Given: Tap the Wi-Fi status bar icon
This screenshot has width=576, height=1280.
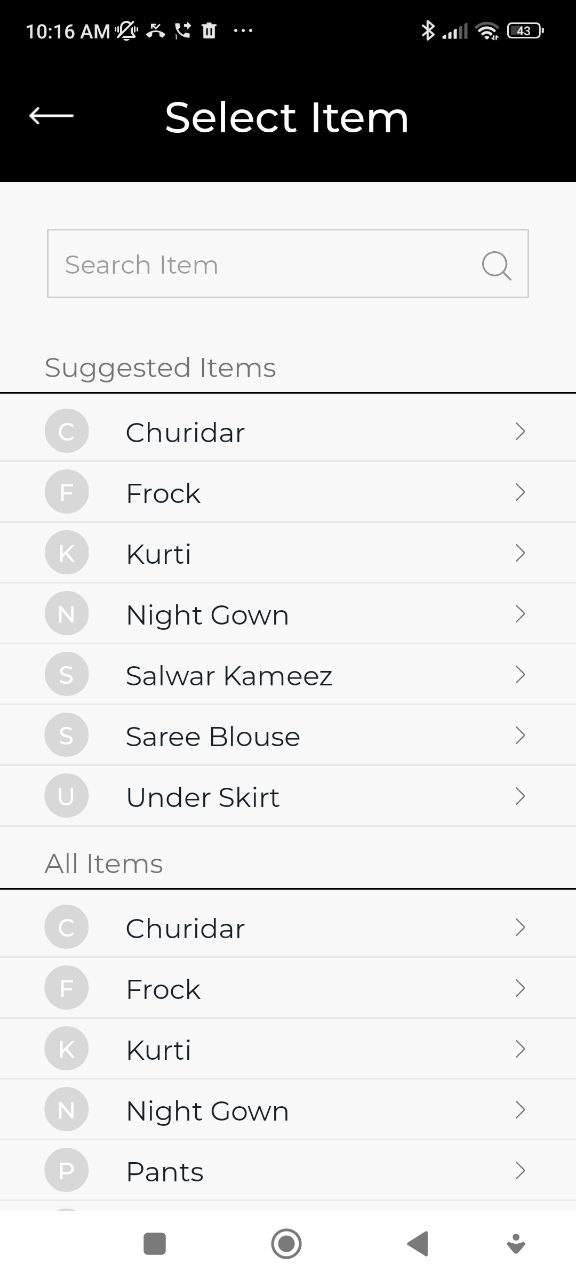Looking at the screenshot, I should click(x=486, y=31).
